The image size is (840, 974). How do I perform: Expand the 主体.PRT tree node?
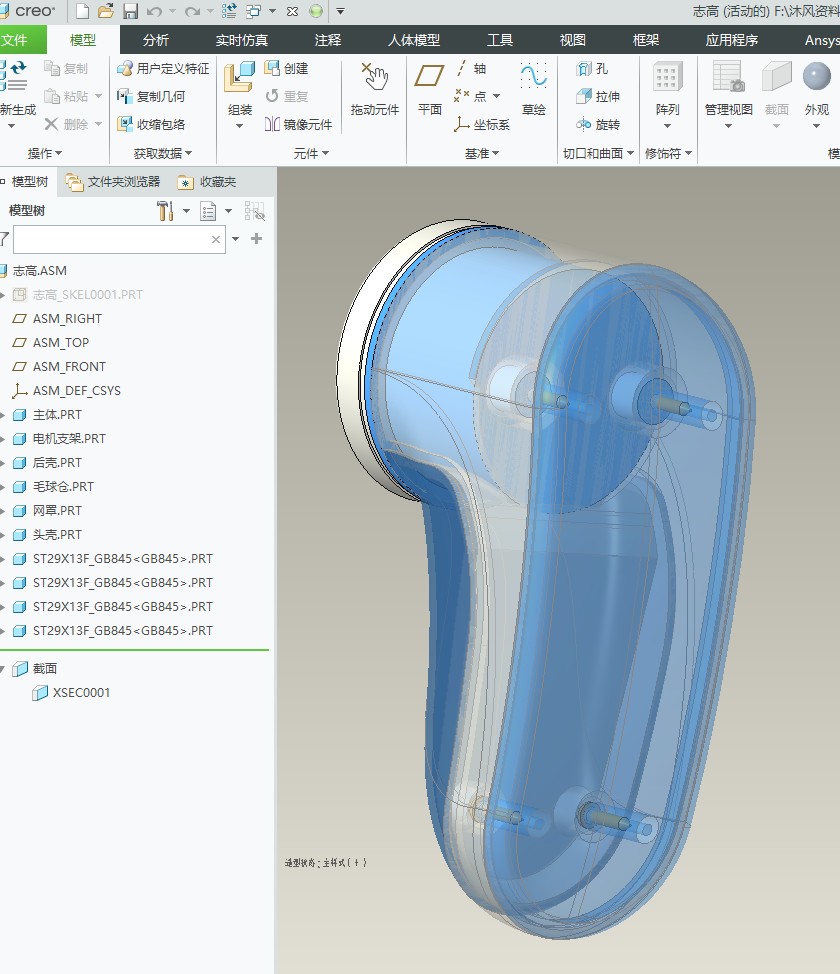tap(4, 415)
